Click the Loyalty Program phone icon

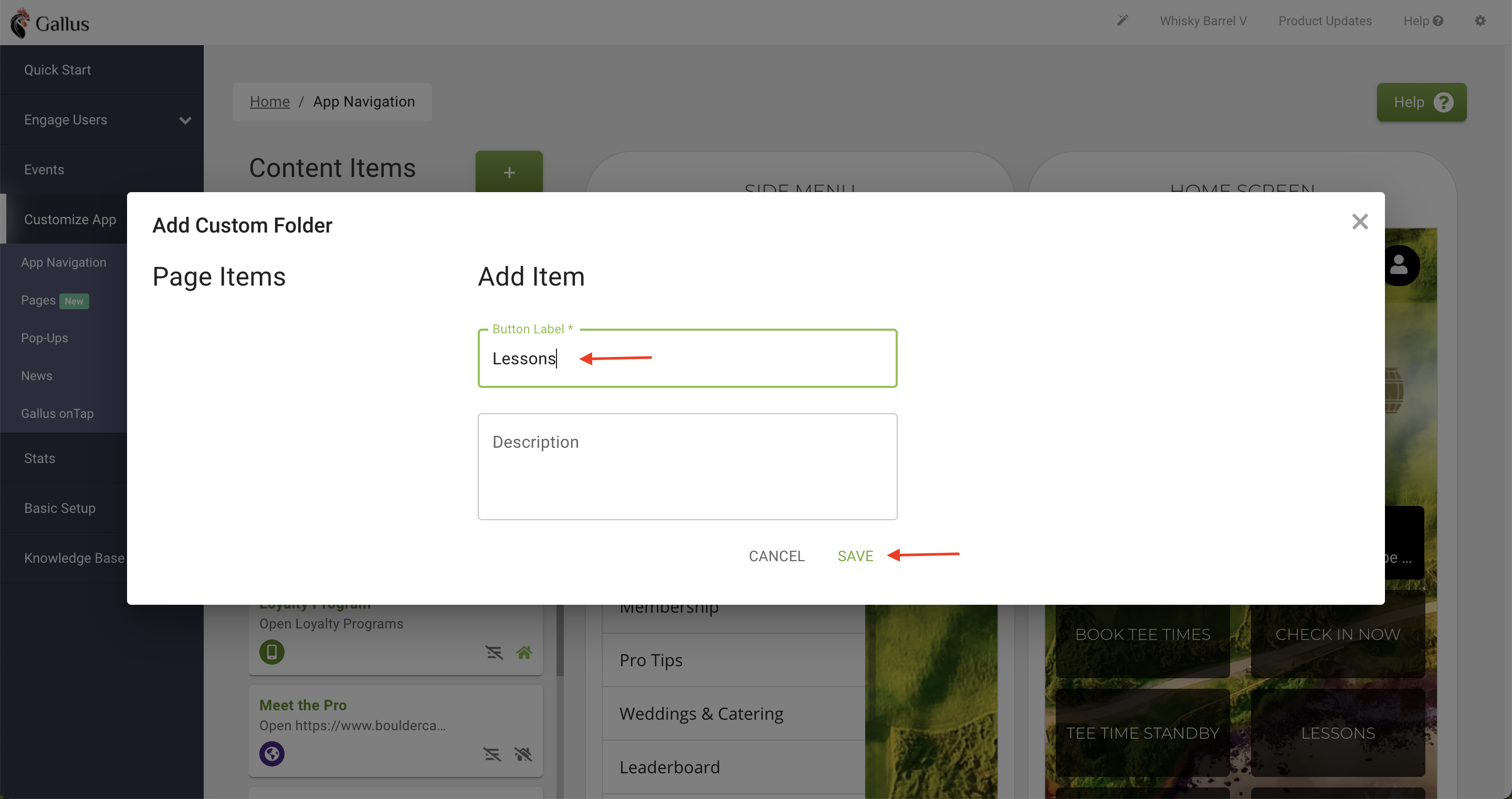272,652
